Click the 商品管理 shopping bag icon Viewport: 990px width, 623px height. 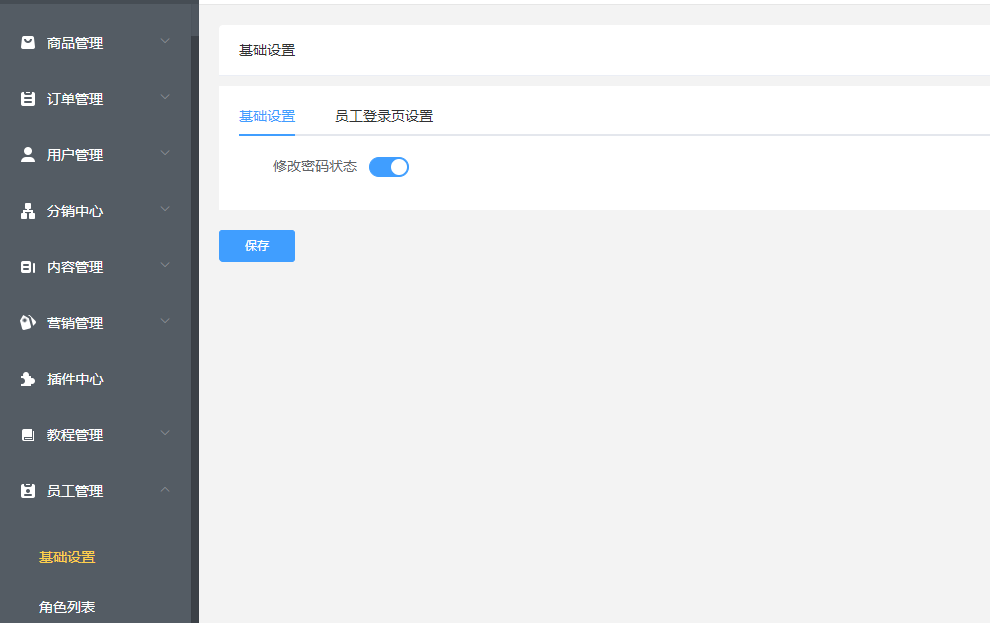coord(28,42)
